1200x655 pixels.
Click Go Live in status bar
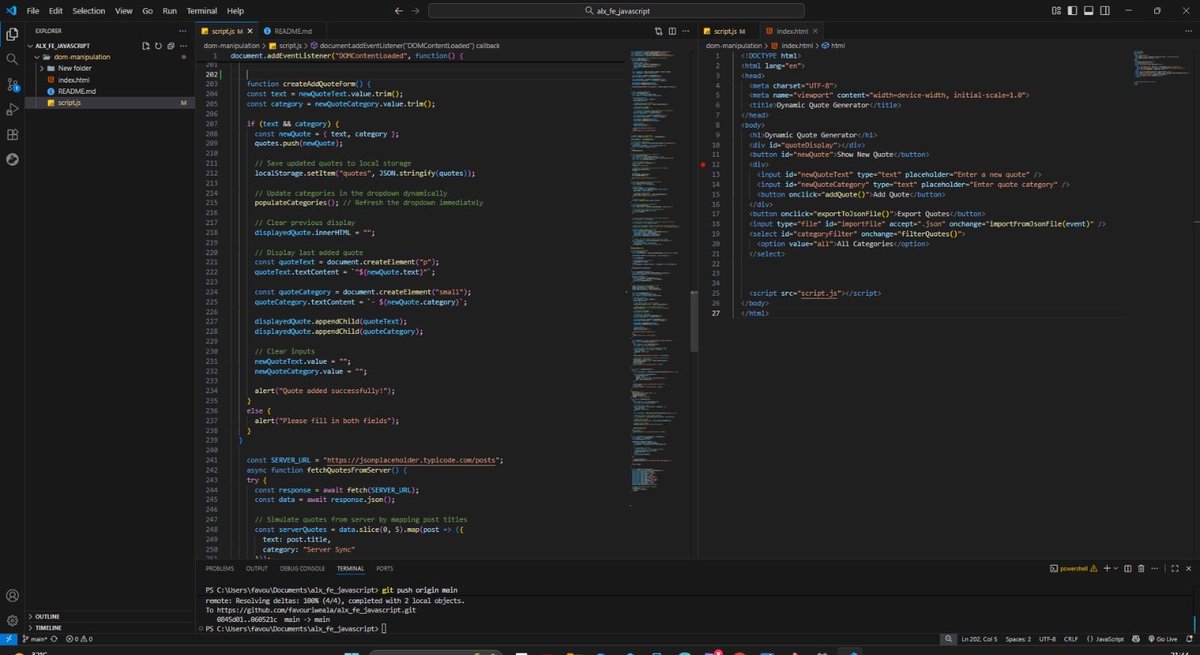[1163, 638]
